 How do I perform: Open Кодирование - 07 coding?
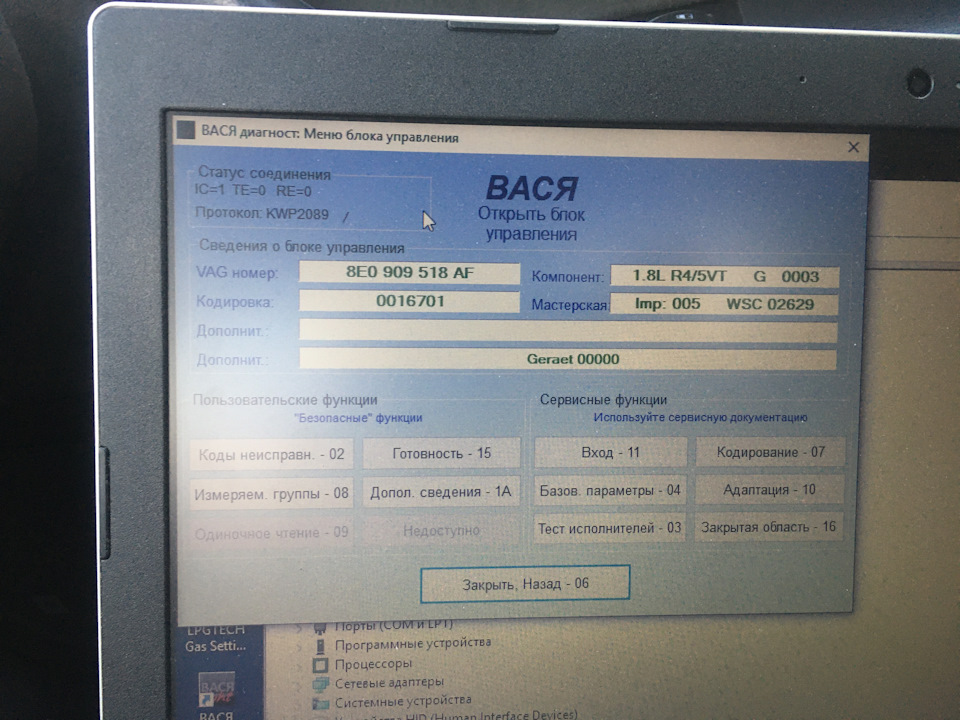(x=770, y=452)
